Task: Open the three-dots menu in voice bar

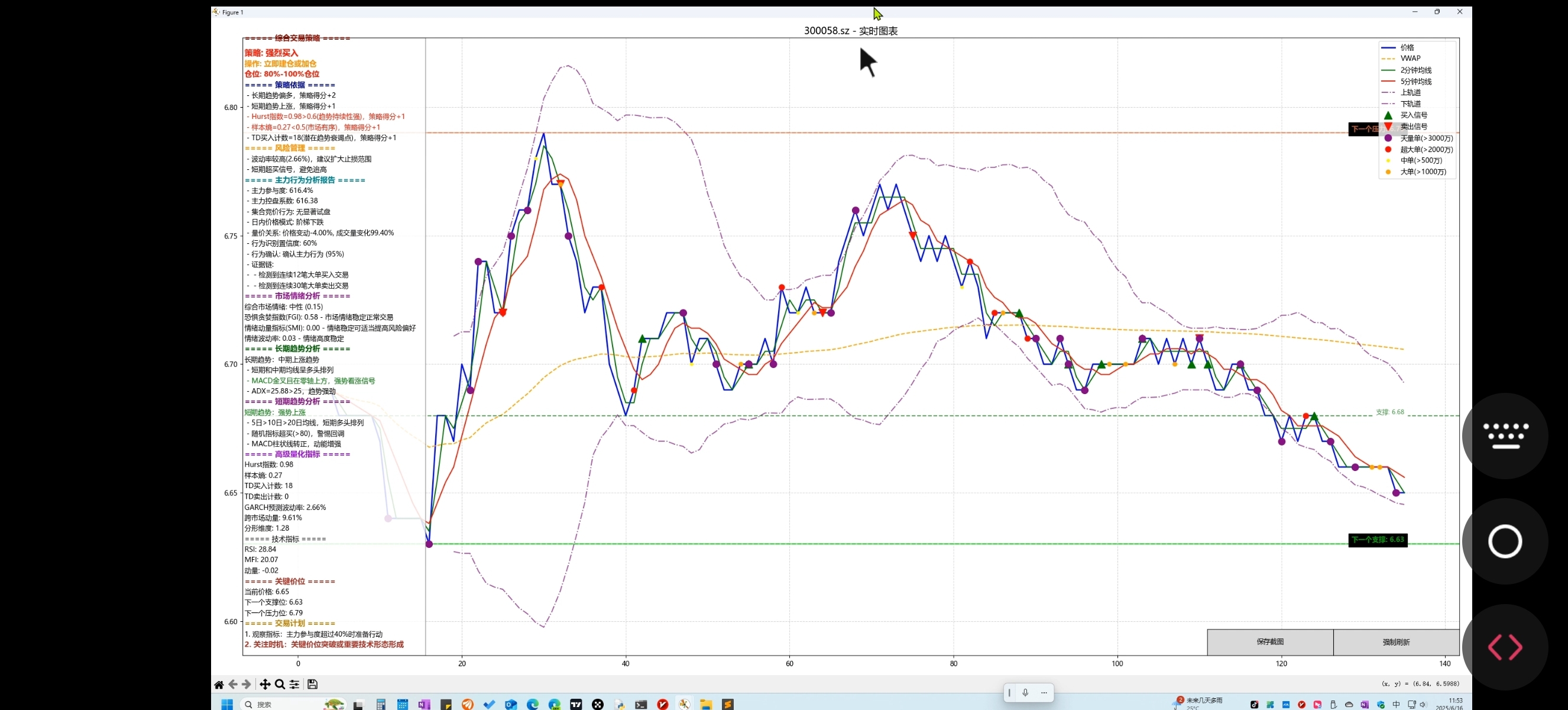Action: 1044,692
